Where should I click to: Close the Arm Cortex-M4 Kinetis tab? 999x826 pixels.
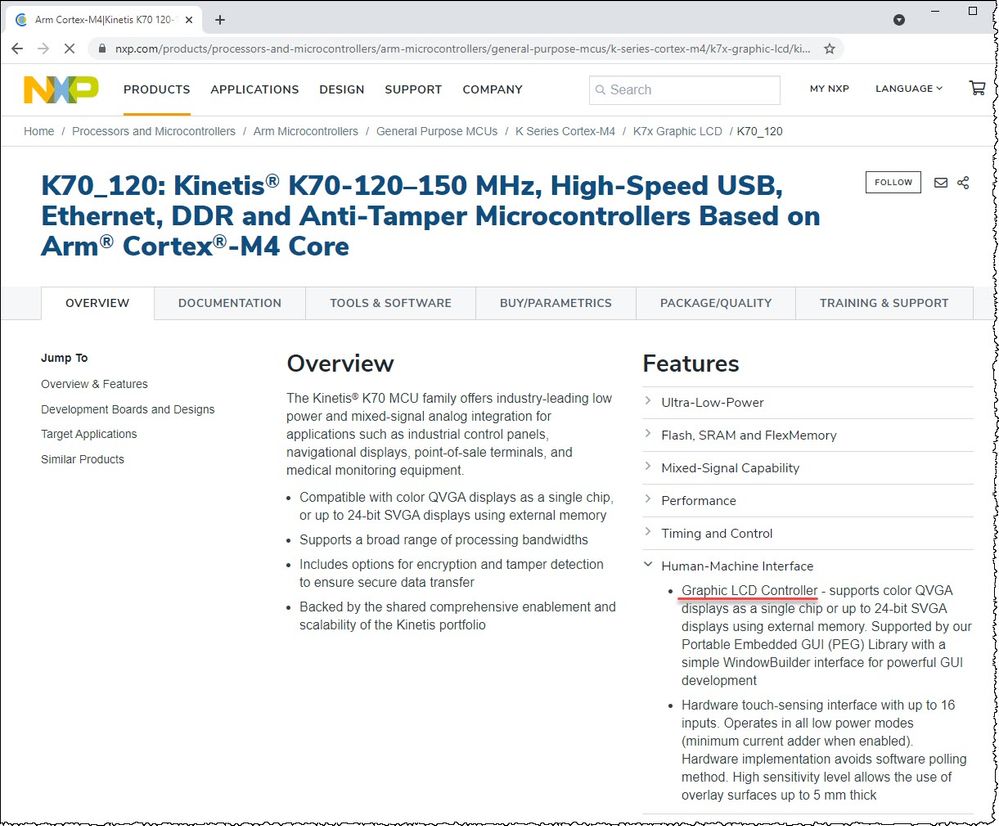click(189, 20)
